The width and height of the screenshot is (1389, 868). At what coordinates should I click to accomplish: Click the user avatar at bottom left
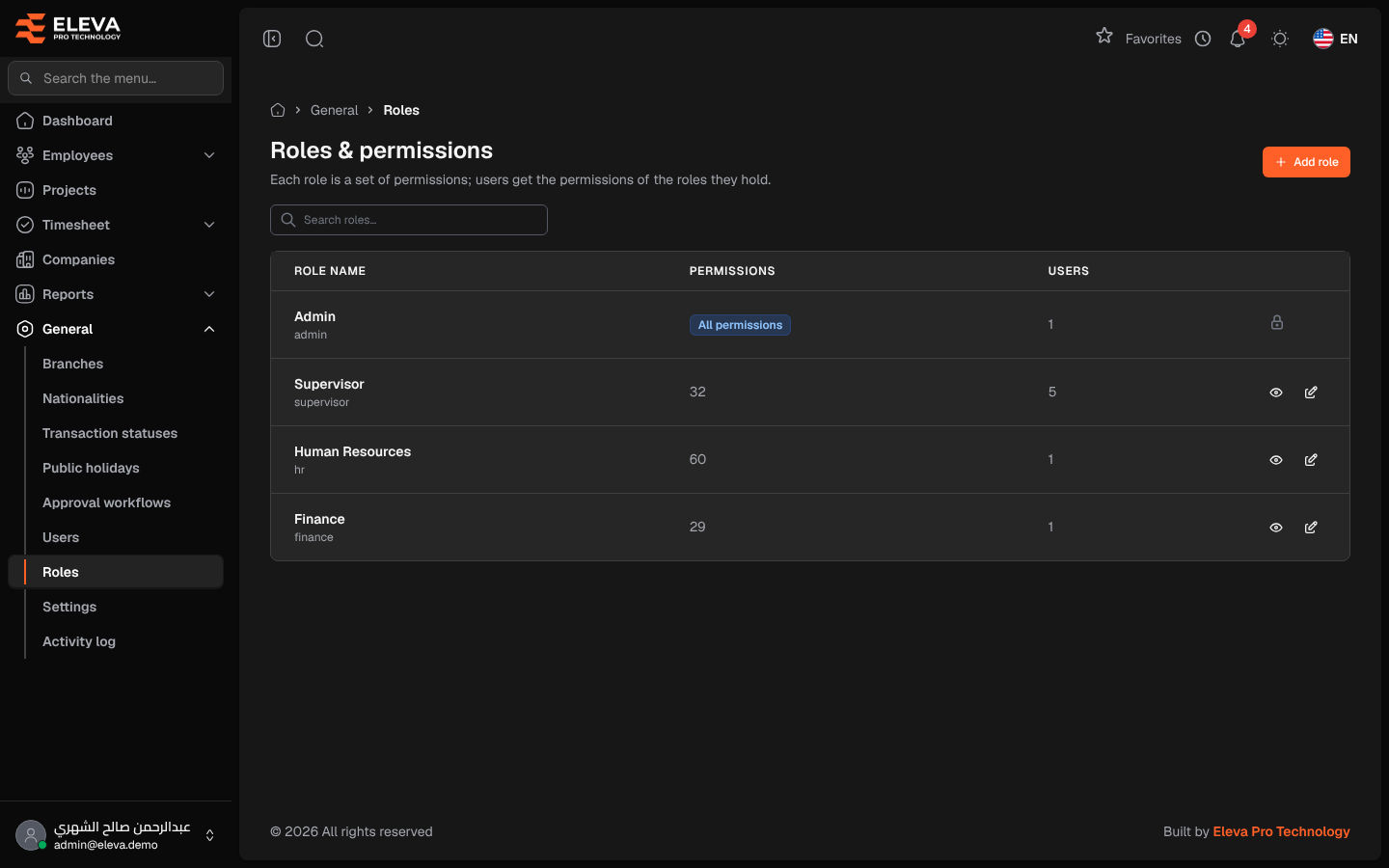(x=31, y=835)
